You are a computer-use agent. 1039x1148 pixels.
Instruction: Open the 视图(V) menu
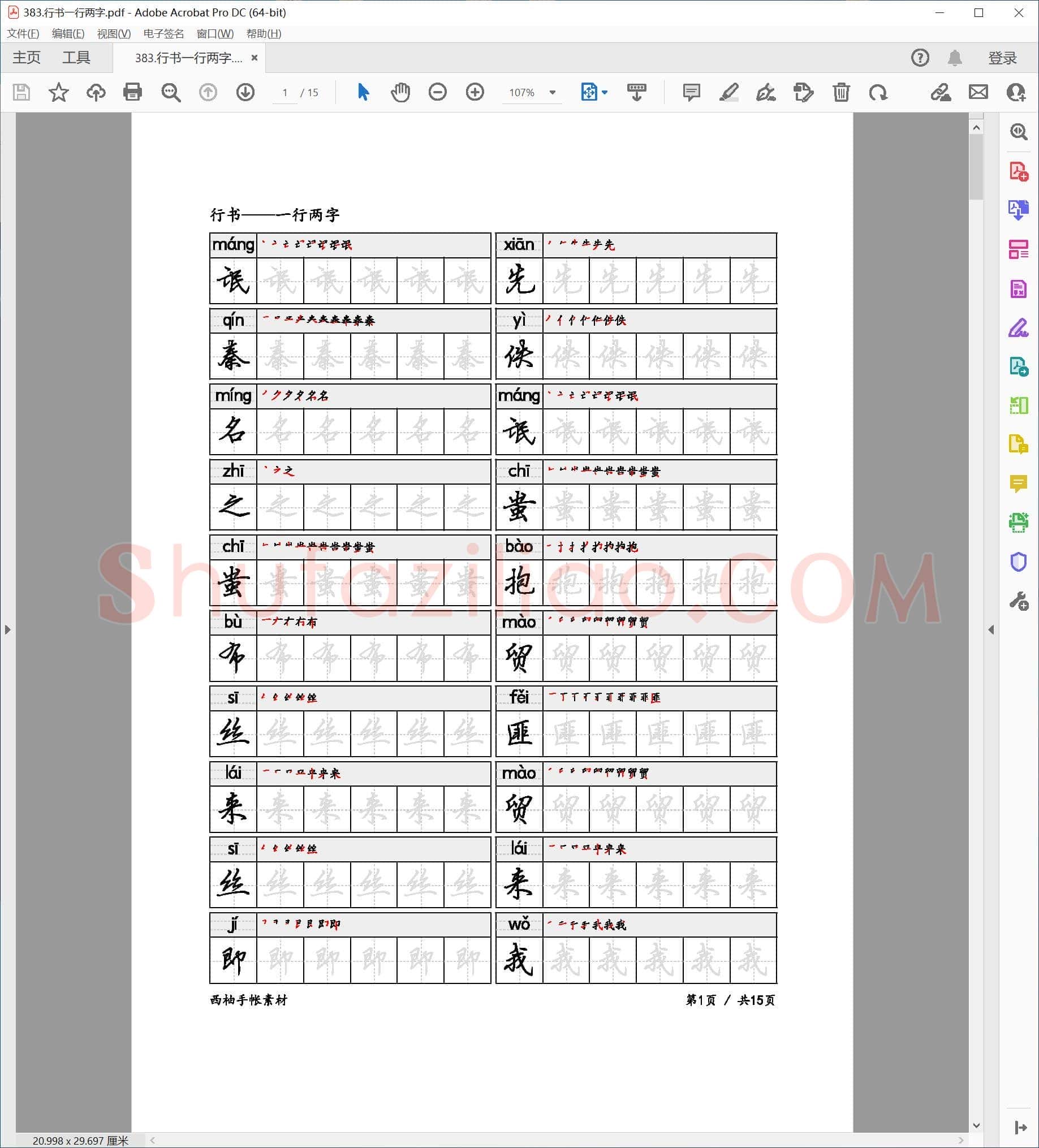tap(114, 33)
